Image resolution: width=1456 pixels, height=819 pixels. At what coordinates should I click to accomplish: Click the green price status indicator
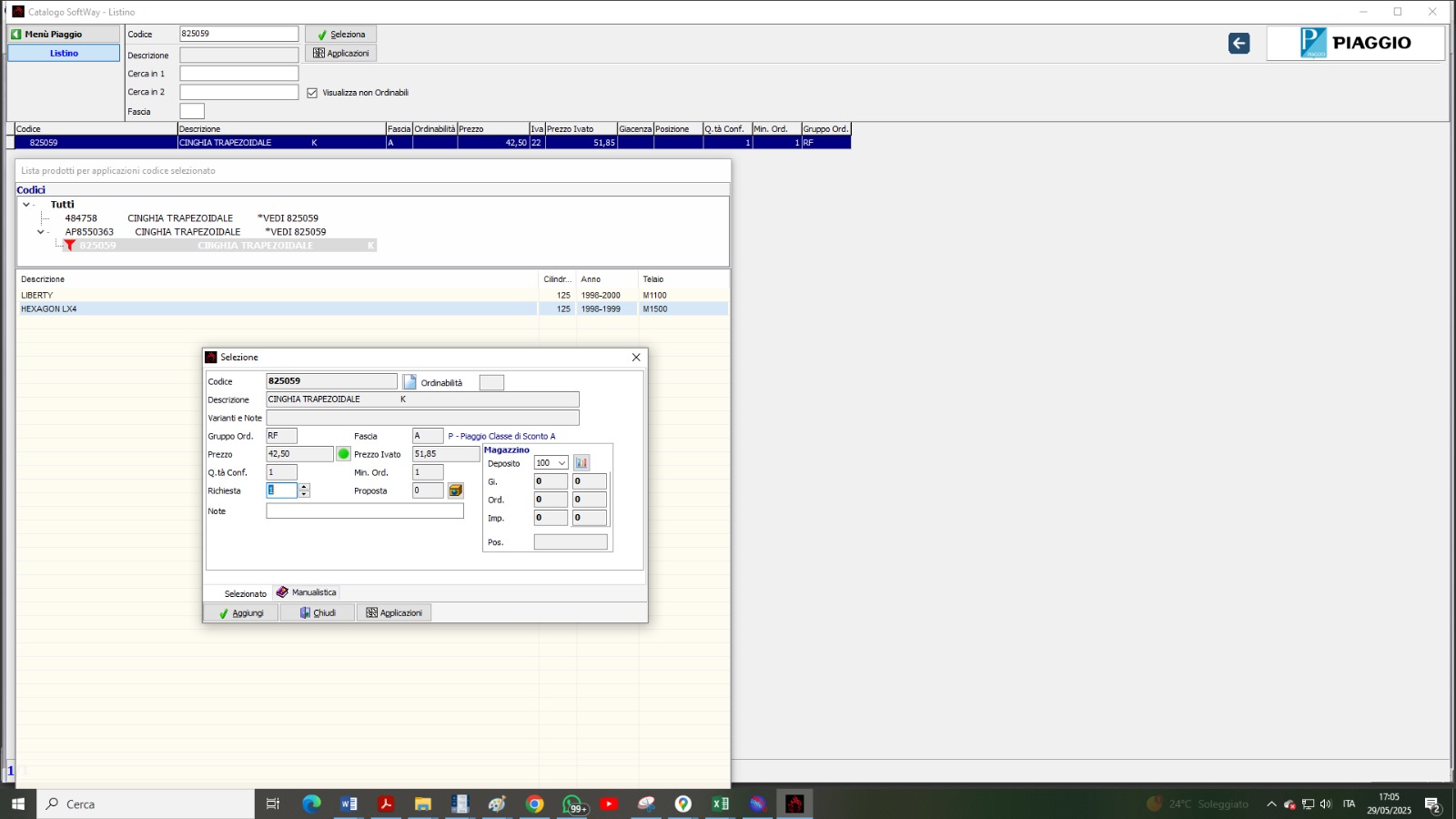344,454
